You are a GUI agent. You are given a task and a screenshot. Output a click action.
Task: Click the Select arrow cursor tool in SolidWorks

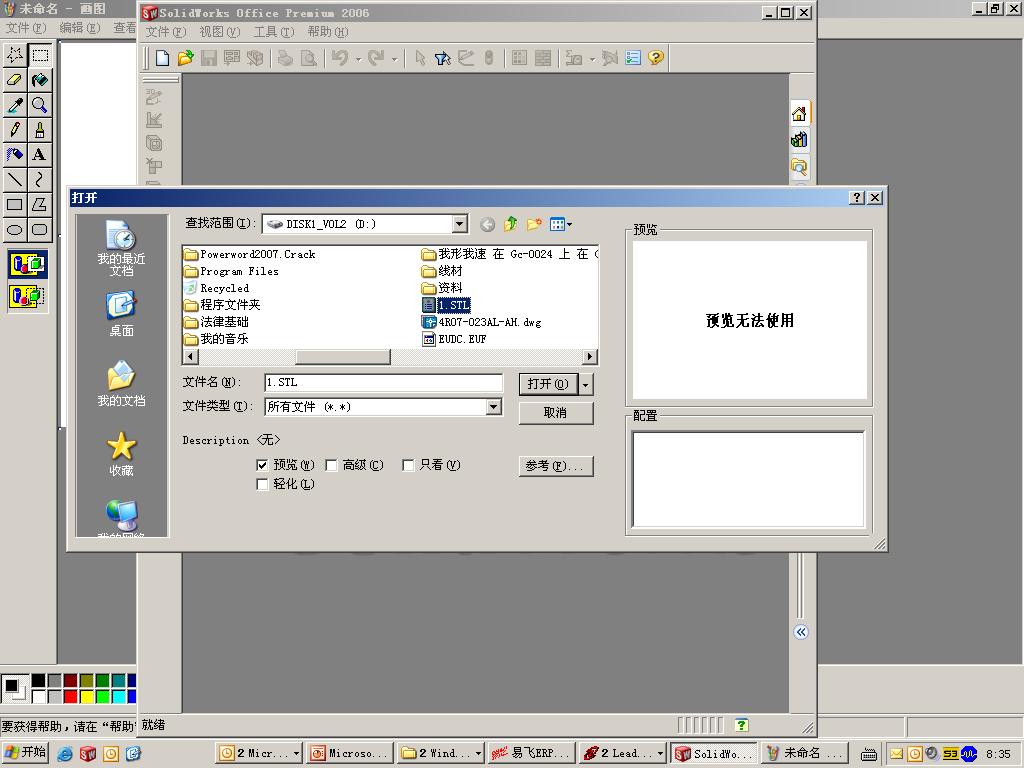pos(420,58)
